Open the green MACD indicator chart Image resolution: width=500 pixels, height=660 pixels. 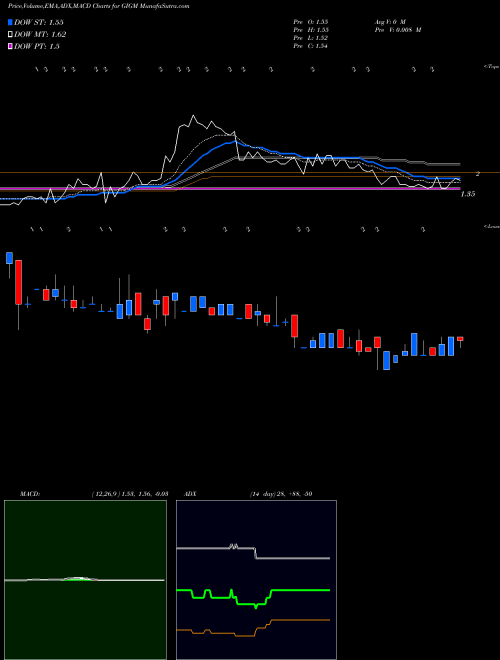pos(85,580)
